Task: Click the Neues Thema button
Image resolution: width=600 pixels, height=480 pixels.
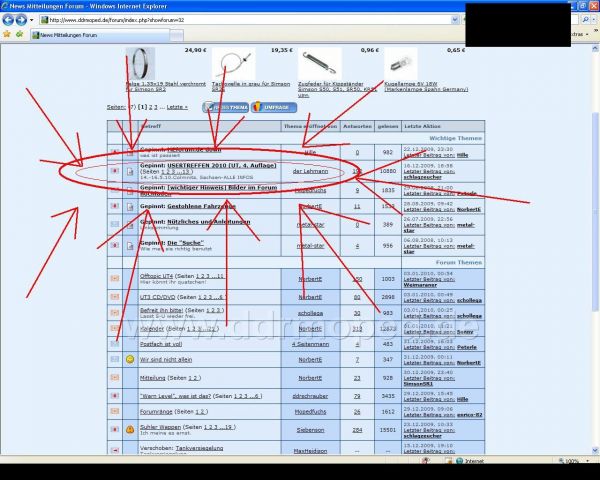Action: [x=225, y=107]
